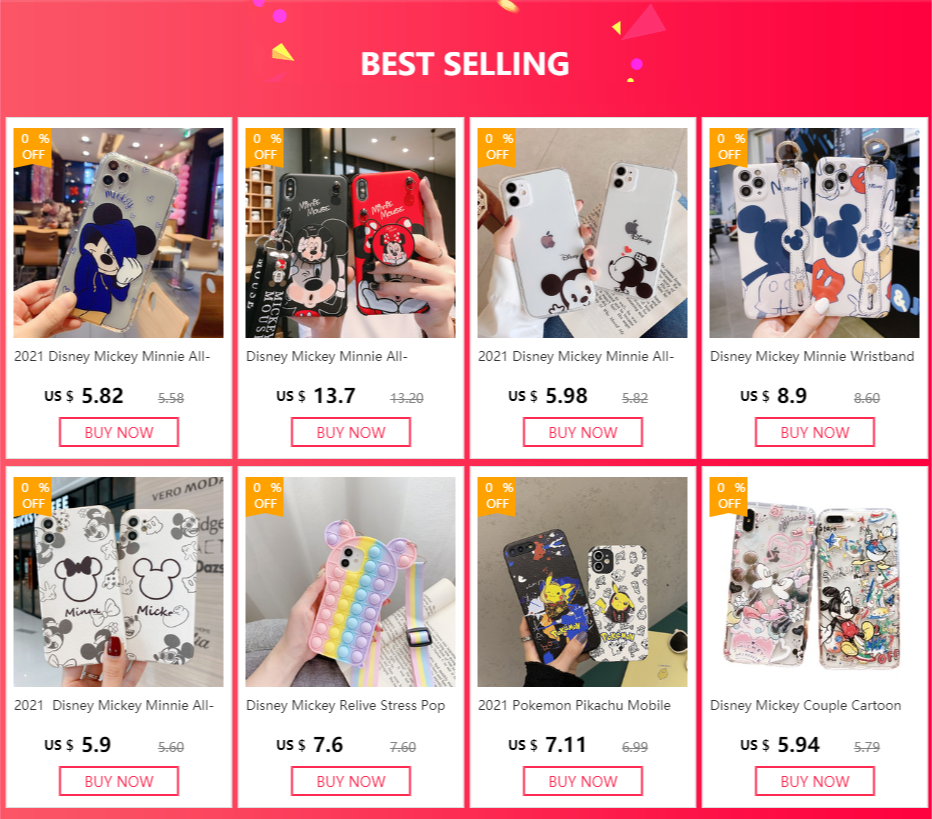Click the 0% OFF badge on the Pikachu item
The image size is (932, 819).
[x=497, y=496]
